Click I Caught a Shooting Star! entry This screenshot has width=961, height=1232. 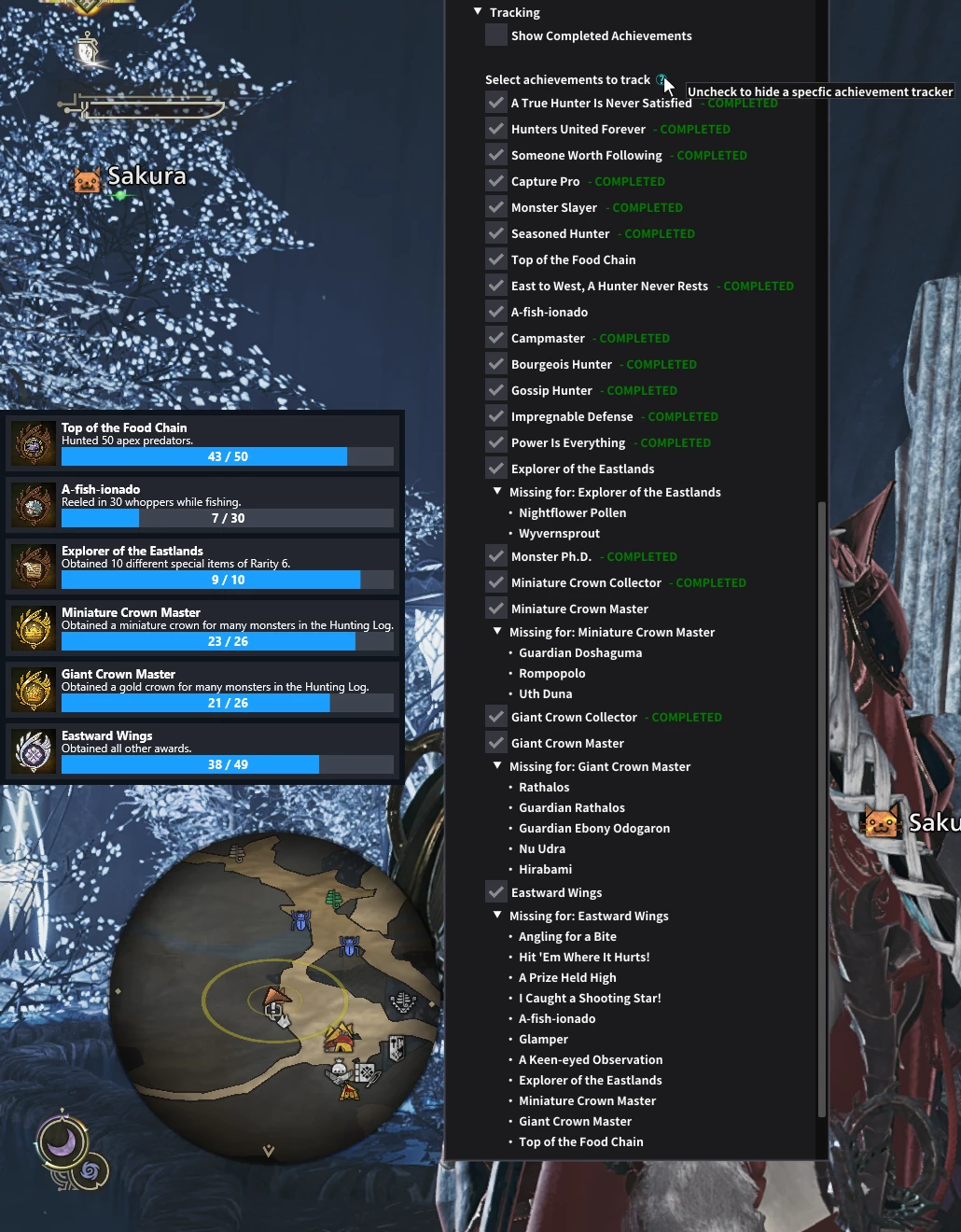(590, 998)
